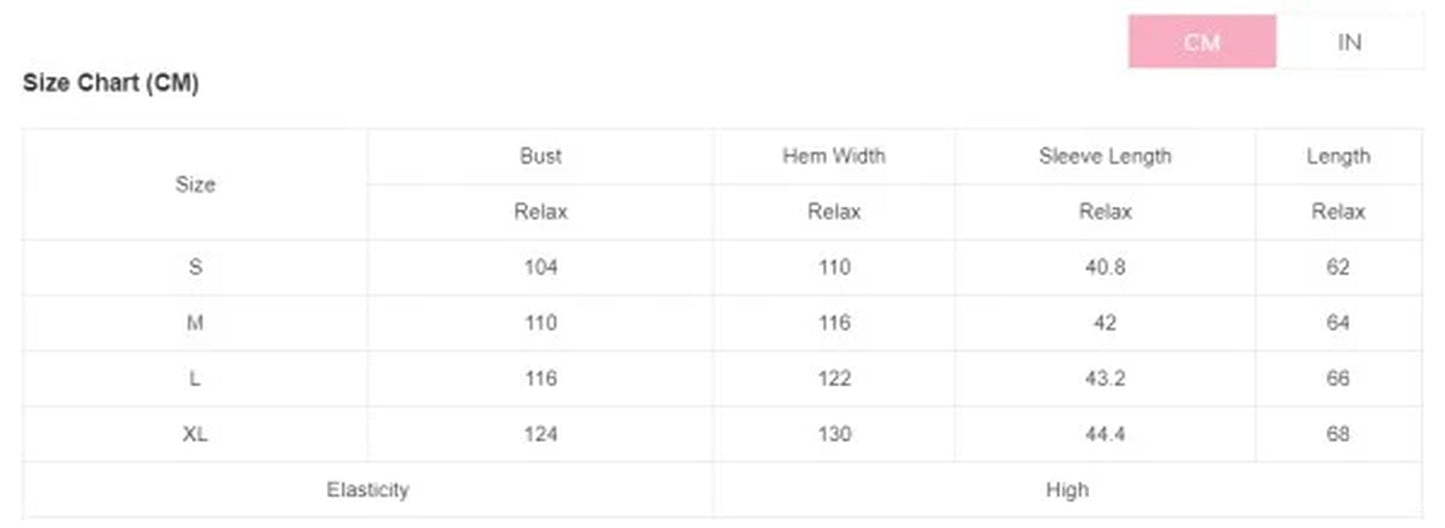Click the Sleeve Length column header
1445x528 pixels.
pos(1105,156)
